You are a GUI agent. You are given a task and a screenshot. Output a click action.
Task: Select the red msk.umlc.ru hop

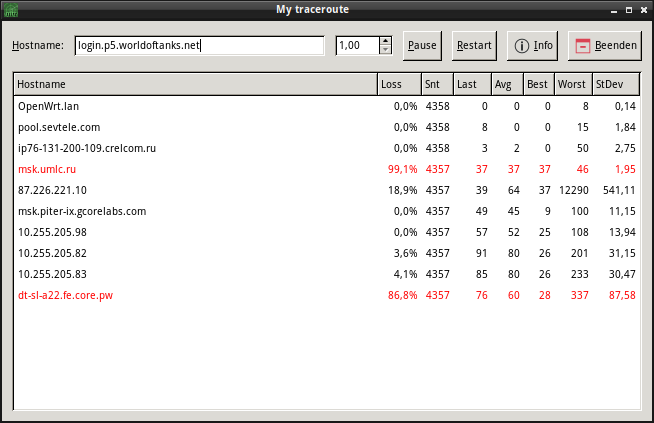click(x=327, y=169)
